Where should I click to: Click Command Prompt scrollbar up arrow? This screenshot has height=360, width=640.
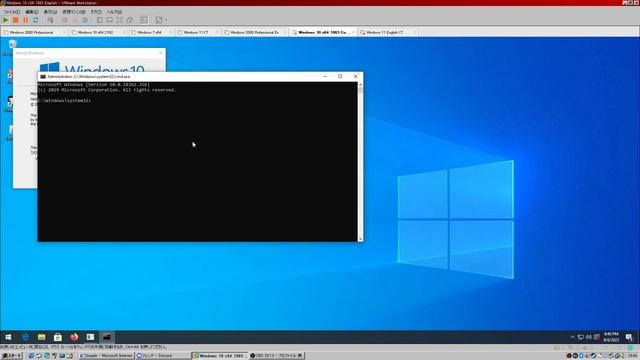[360, 84]
